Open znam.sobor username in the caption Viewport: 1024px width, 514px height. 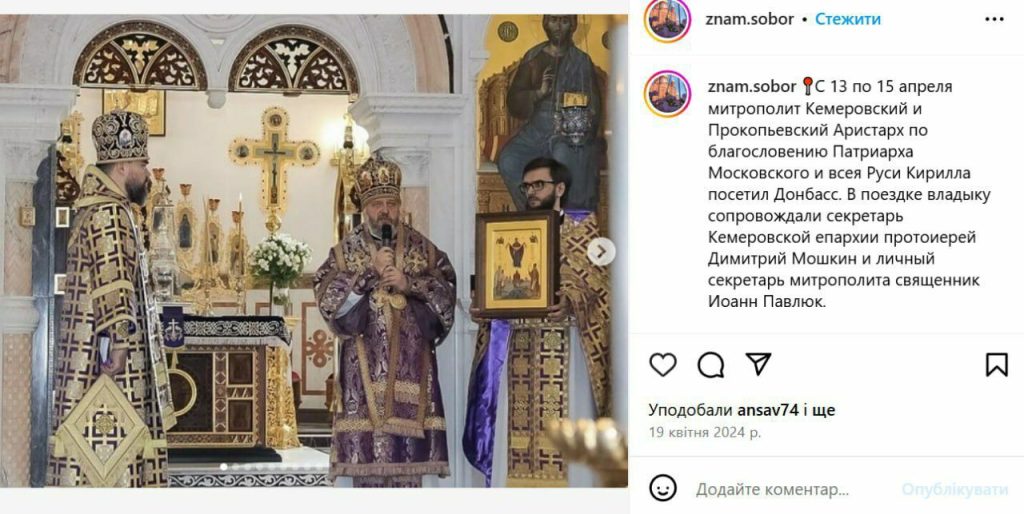click(752, 86)
